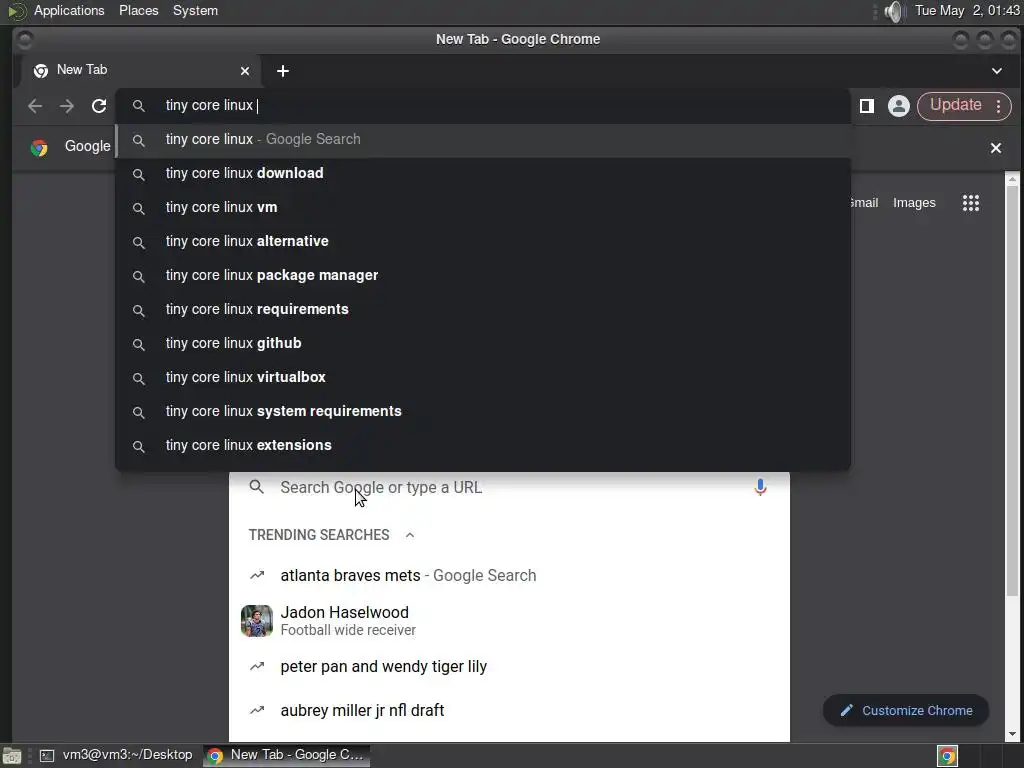
Task: Open the Images link
Action: click(914, 203)
